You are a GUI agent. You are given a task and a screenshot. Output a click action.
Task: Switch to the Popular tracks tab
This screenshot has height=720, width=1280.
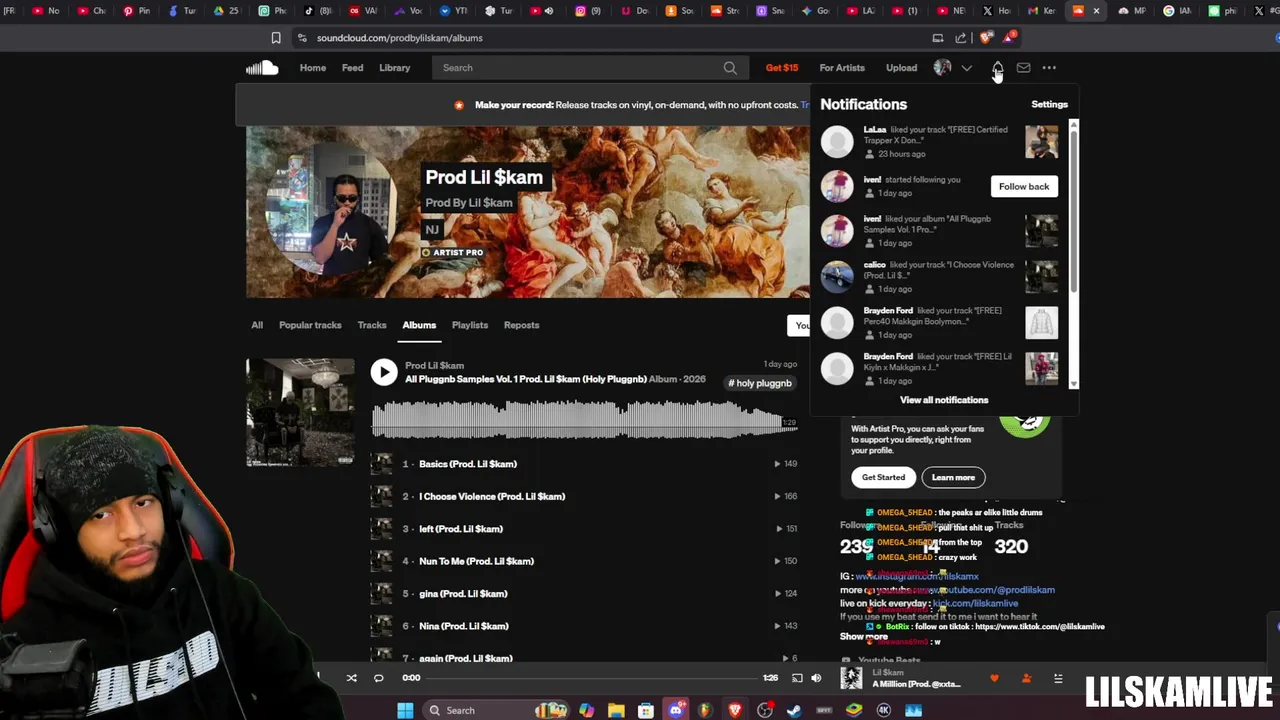coord(310,325)
